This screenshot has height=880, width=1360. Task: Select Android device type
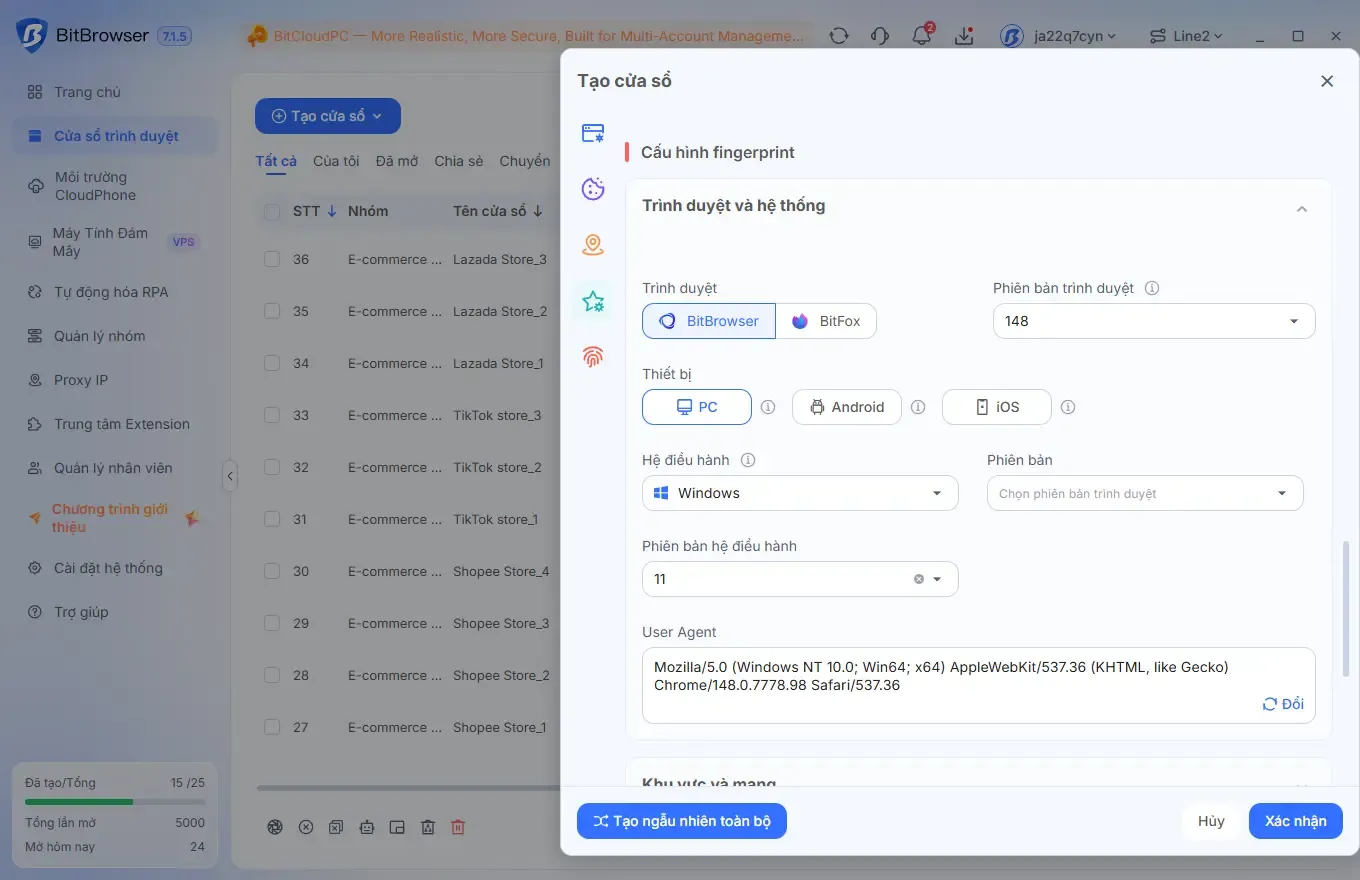click(x=847, y=407)
